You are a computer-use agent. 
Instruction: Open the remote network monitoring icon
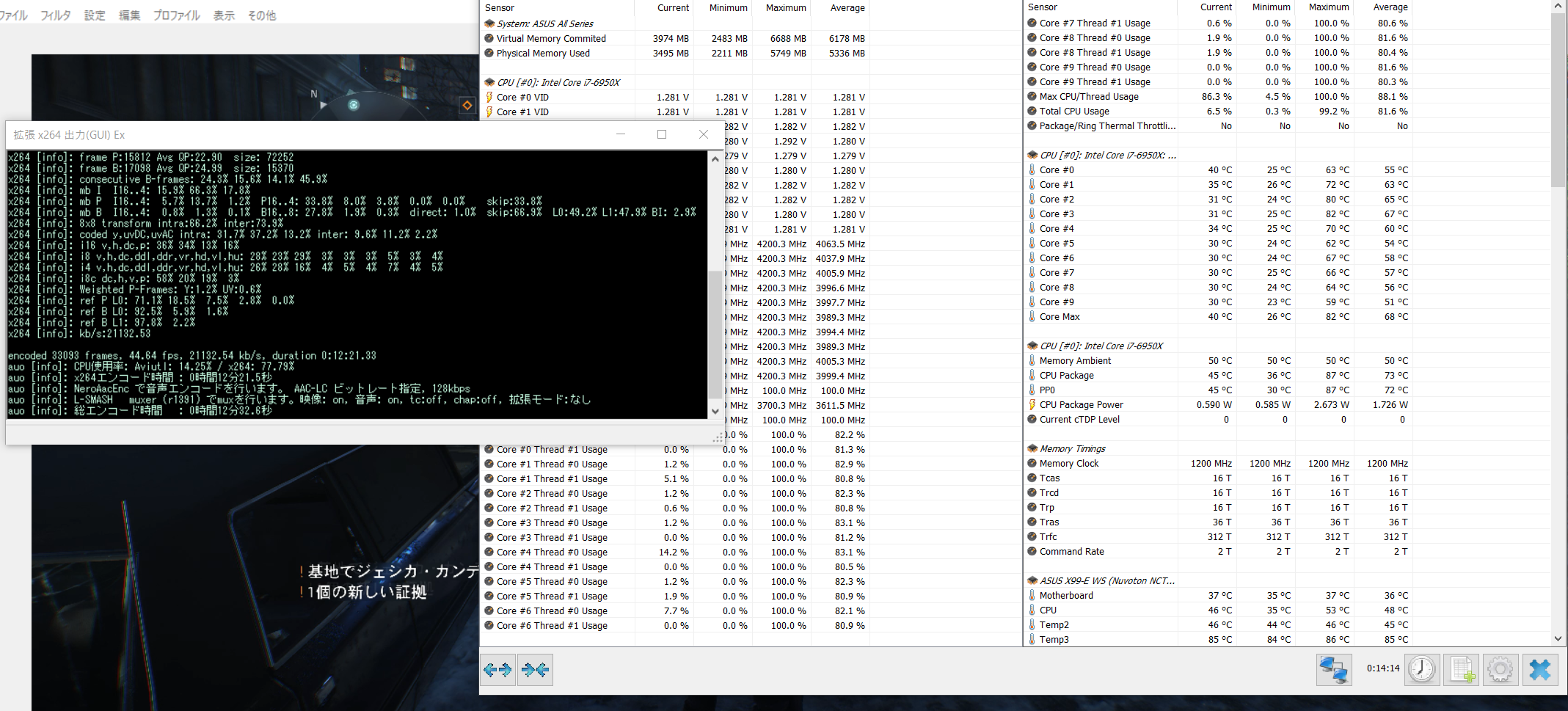tap(1334, 669)
